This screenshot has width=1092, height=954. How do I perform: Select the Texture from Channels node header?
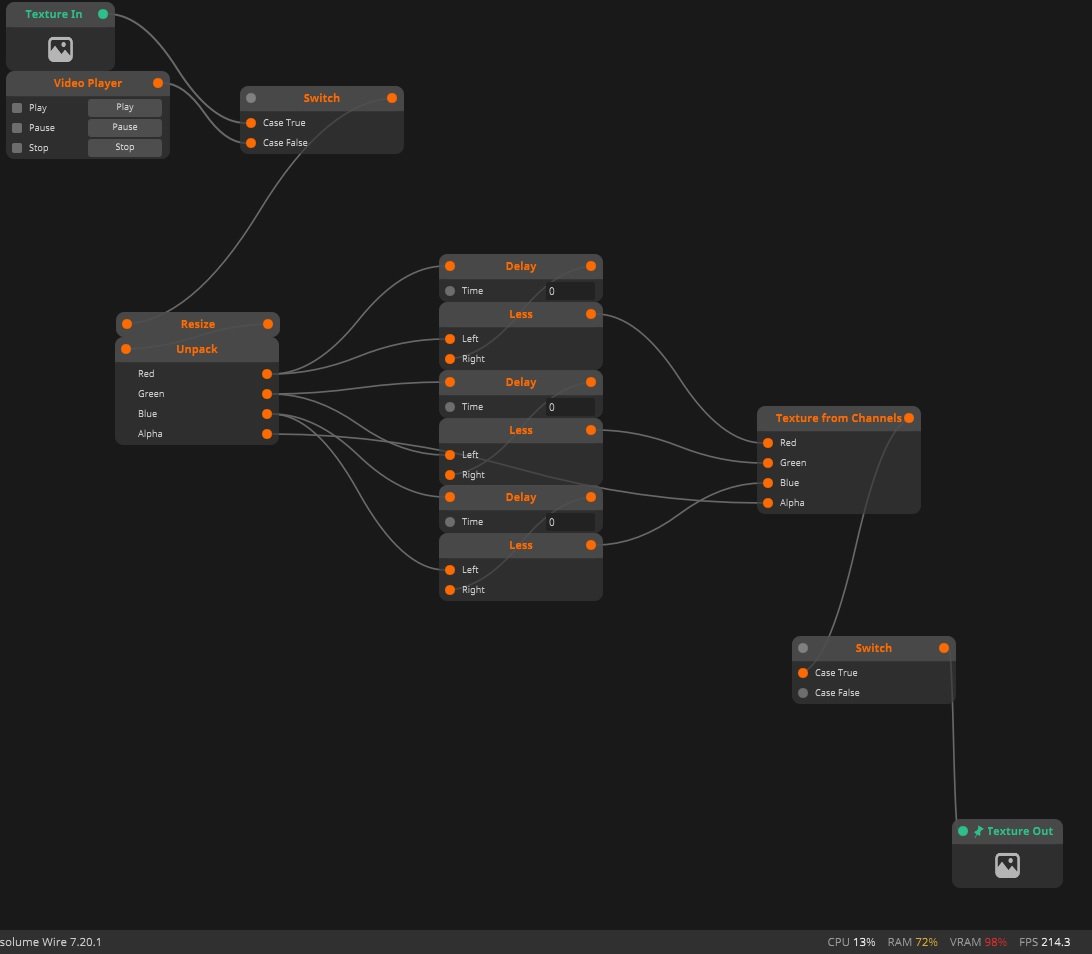[x=837, y=418]
